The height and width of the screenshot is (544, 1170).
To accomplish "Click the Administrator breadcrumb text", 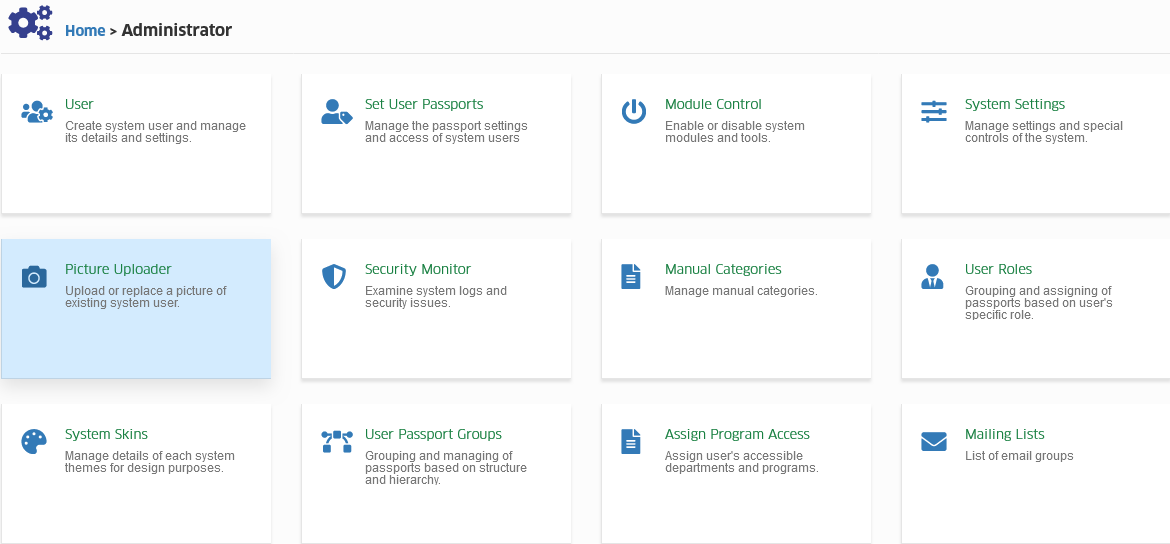I will click(177, 31).
